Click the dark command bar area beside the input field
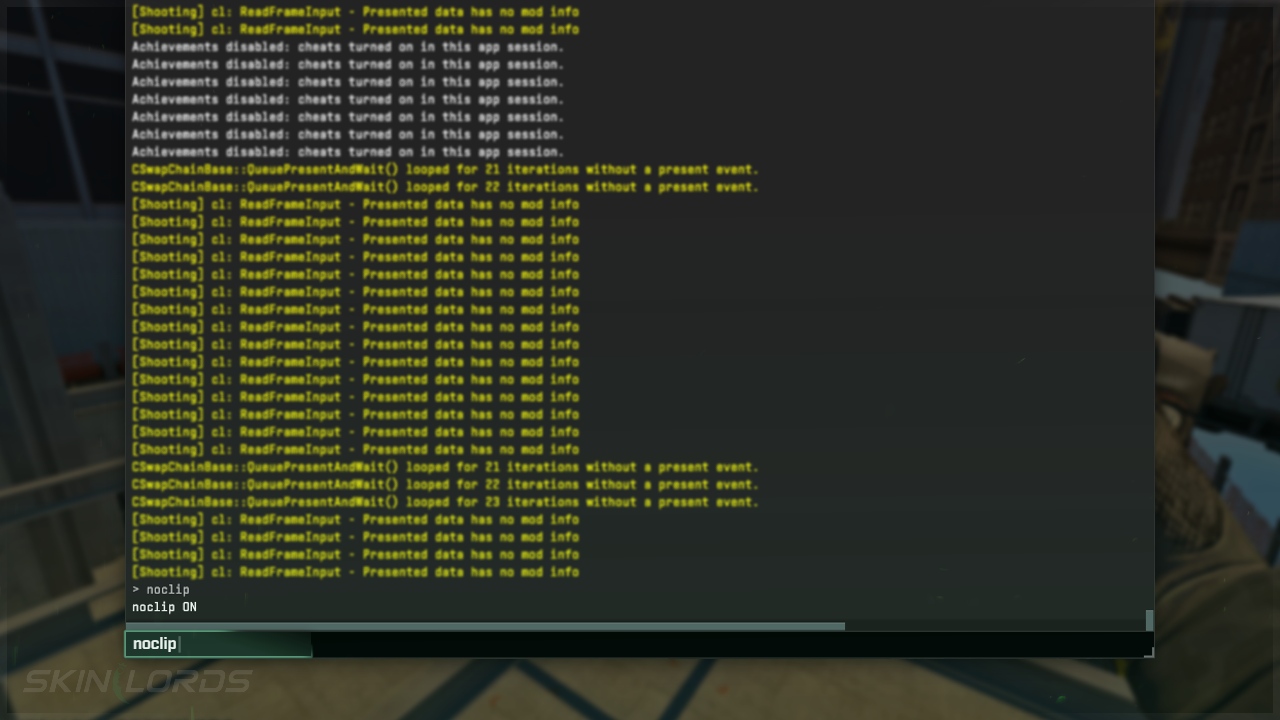The height and width of the screenshot is (720, 1280). (x=730, y=644)
